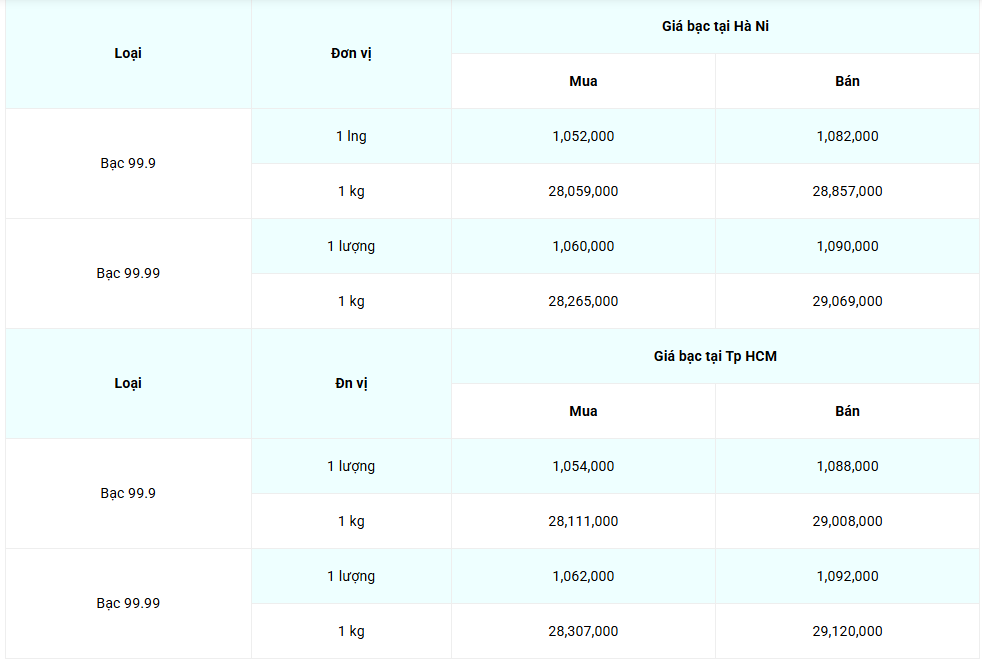Select the 1,062,000 buy price cell
The width and height of the screenshot is (982, 662).
583,576
